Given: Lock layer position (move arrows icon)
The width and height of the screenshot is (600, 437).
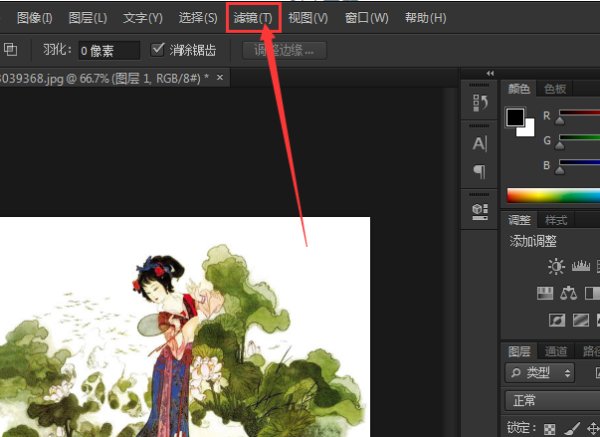Looking at the screenshot, I should click(x=593, y=429).
